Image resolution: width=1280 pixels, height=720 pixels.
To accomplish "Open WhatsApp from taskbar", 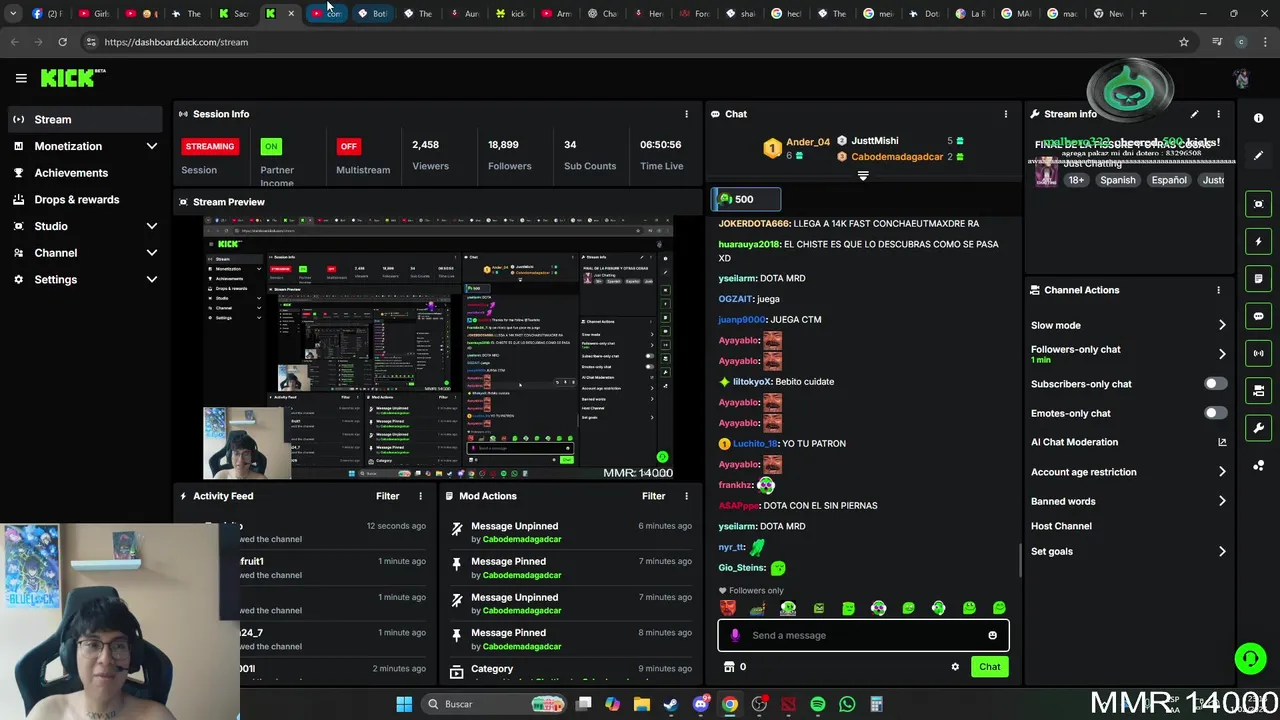I will [x=847, y=704].
